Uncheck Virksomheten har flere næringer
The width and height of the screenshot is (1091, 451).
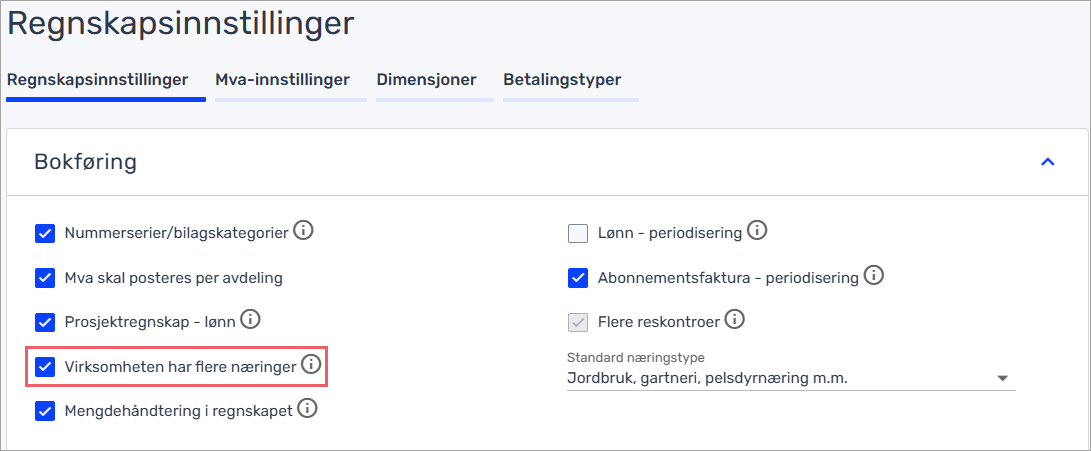click(45, 367)
